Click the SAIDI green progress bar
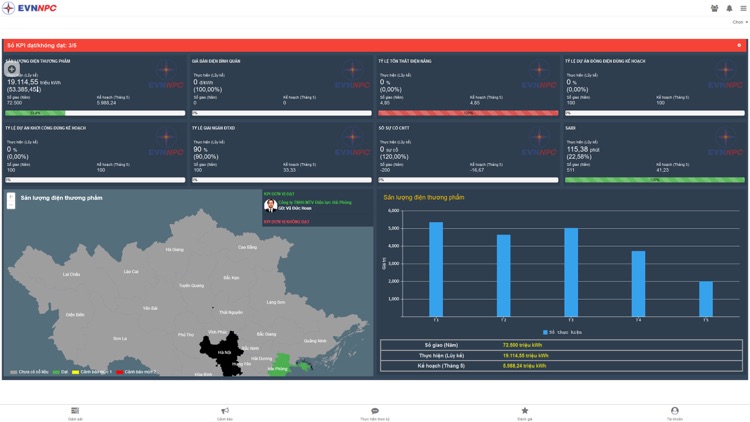750x422 pixels. coord(654,180)
